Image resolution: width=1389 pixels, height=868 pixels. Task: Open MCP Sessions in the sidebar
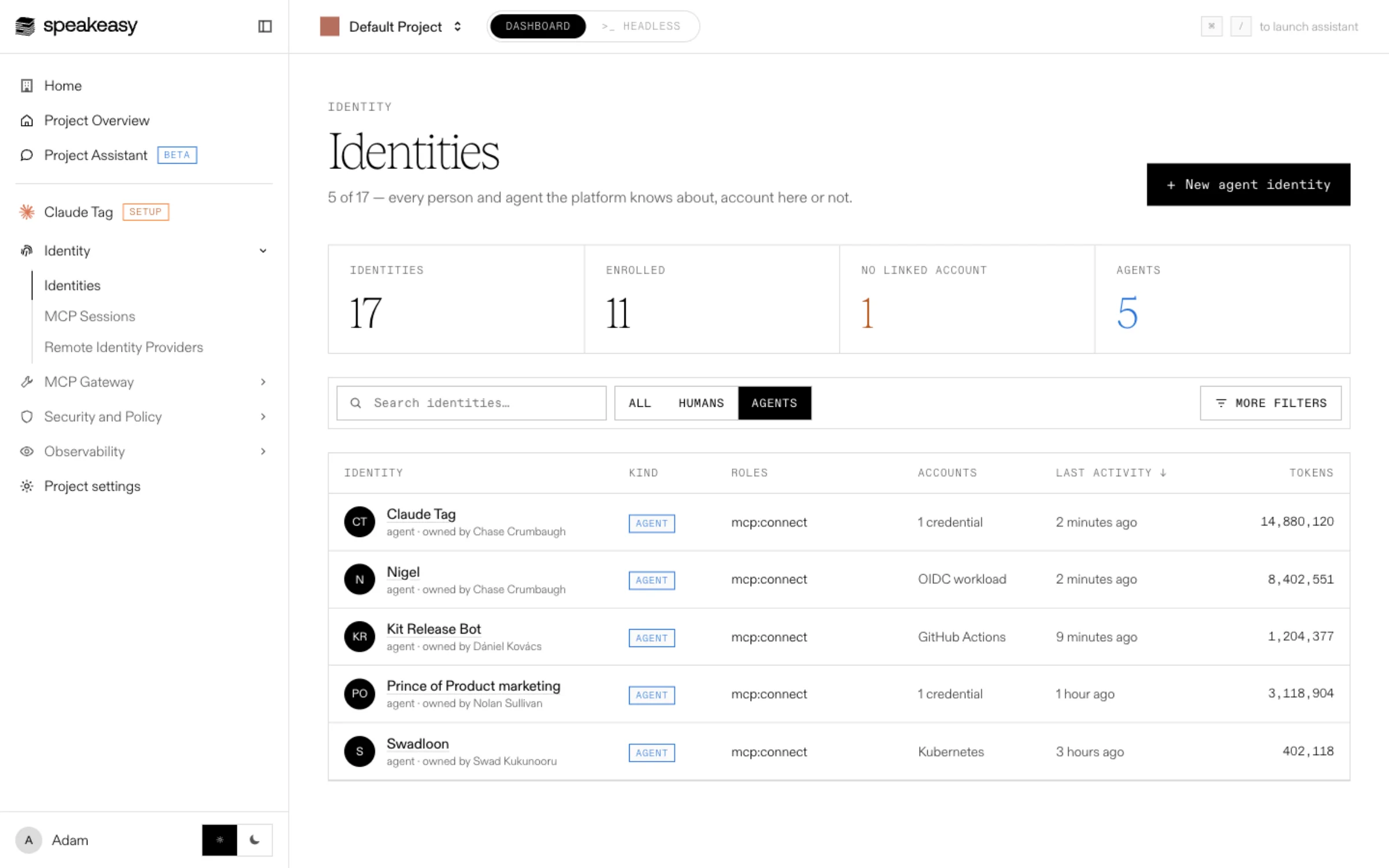pos(90,317)
